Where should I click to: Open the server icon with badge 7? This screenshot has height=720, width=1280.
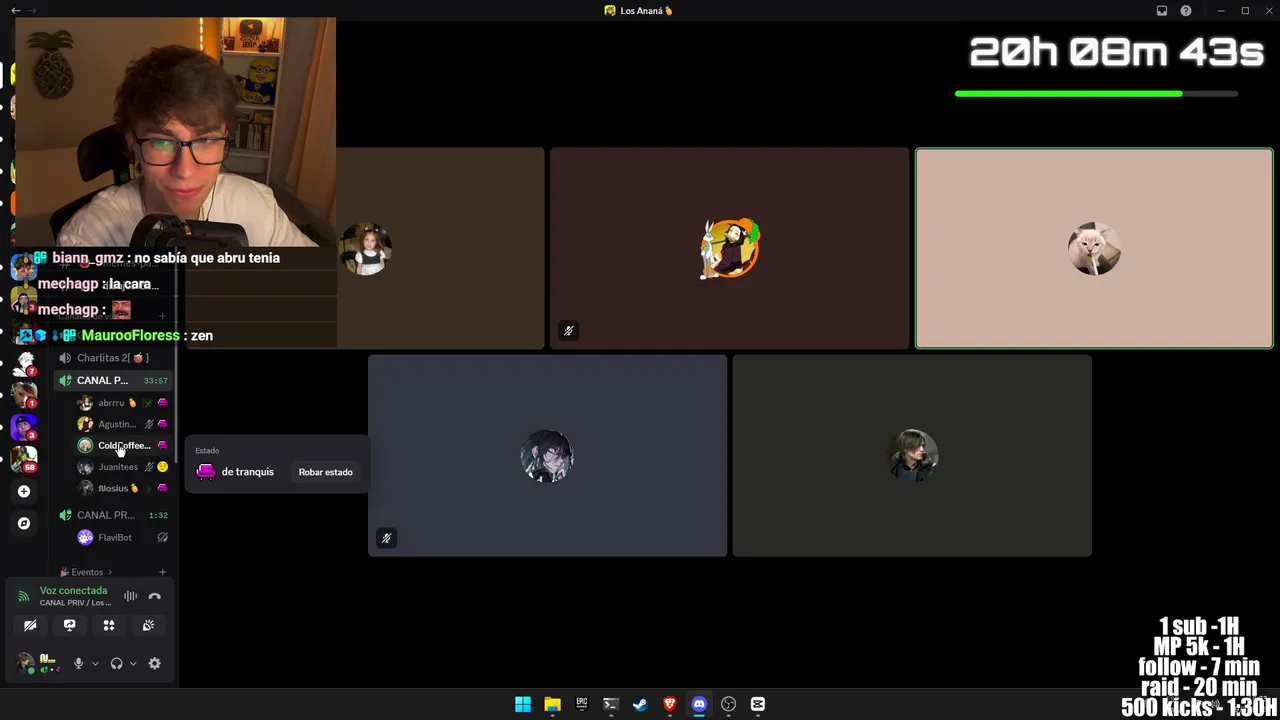(x=24, y=363)
